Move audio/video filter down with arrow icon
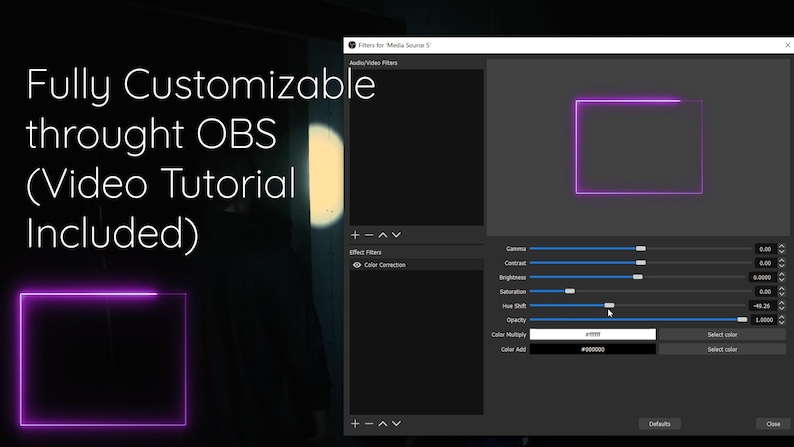The width and height of the screenshot is (794, 447). click(396, 235)
